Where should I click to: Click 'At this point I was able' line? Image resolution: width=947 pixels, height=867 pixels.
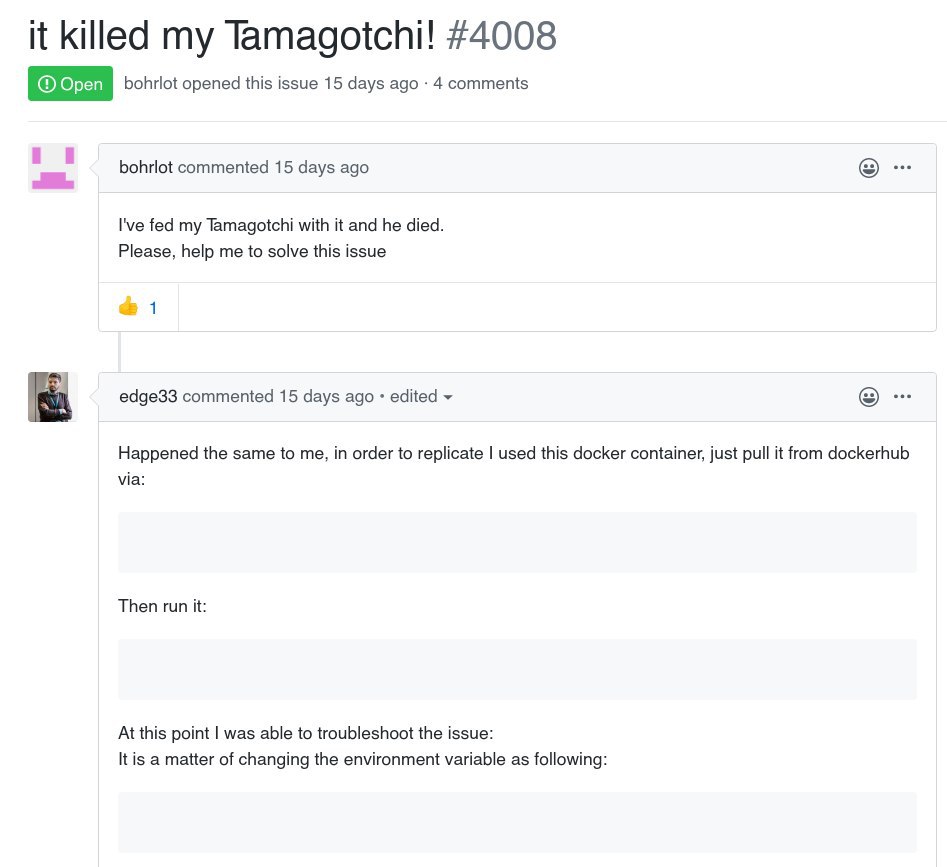pyautogui.click(x=306, y=733)
